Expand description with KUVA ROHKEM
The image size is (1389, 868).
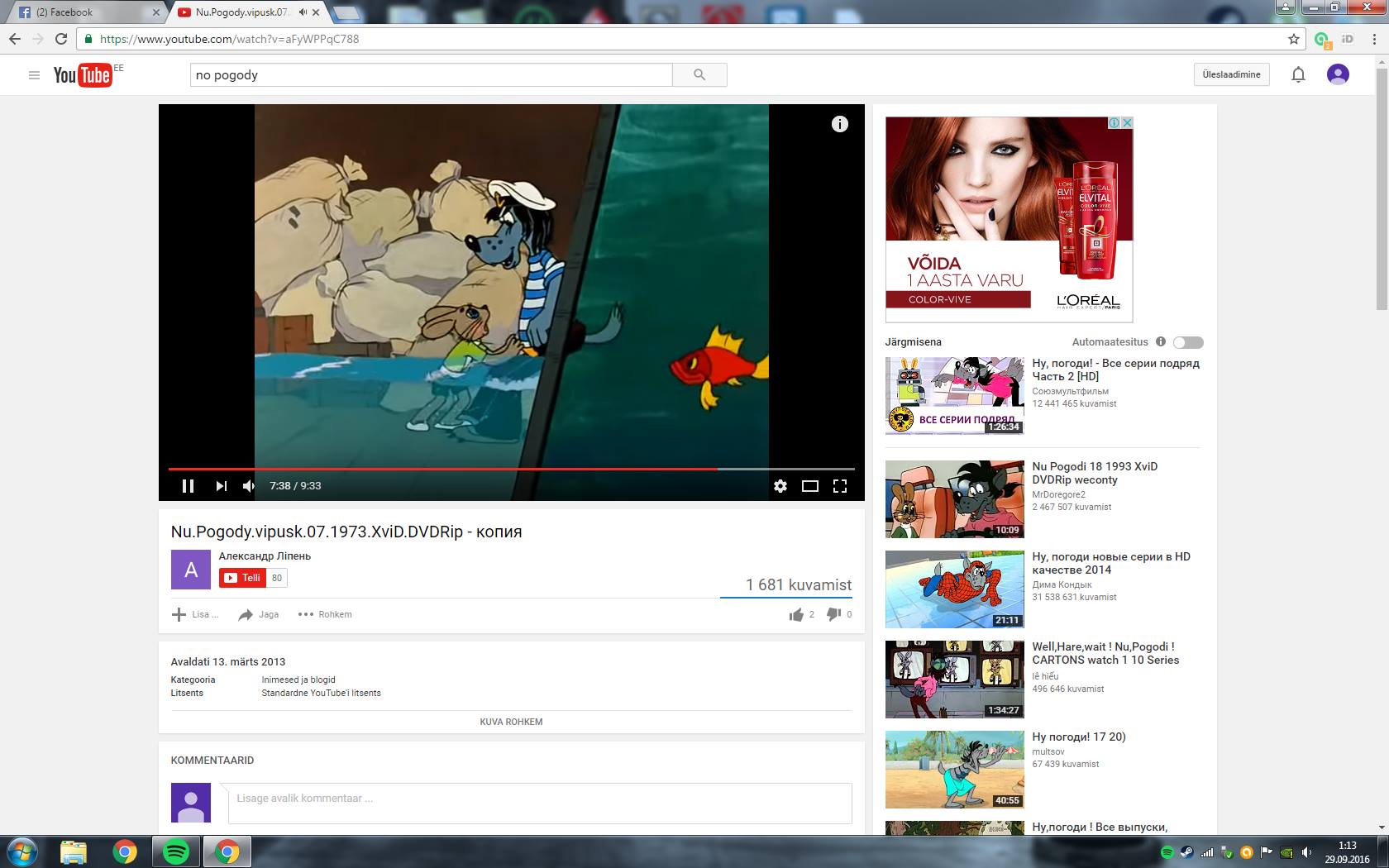(511, 722)
